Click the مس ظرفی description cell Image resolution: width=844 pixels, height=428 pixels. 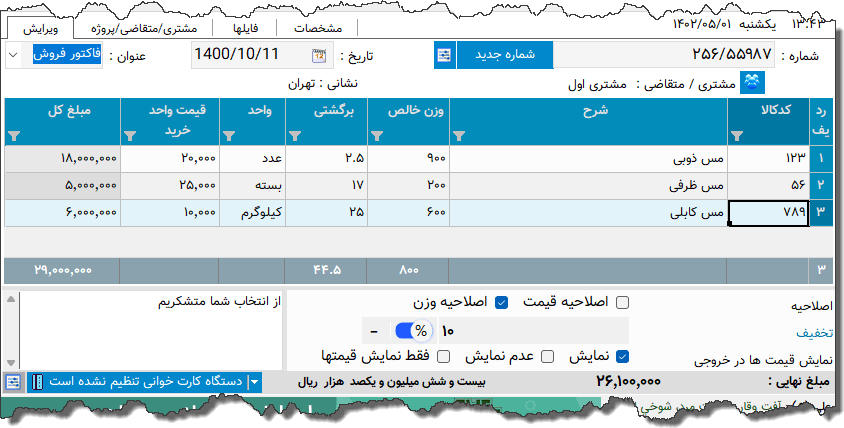point(588,185)
